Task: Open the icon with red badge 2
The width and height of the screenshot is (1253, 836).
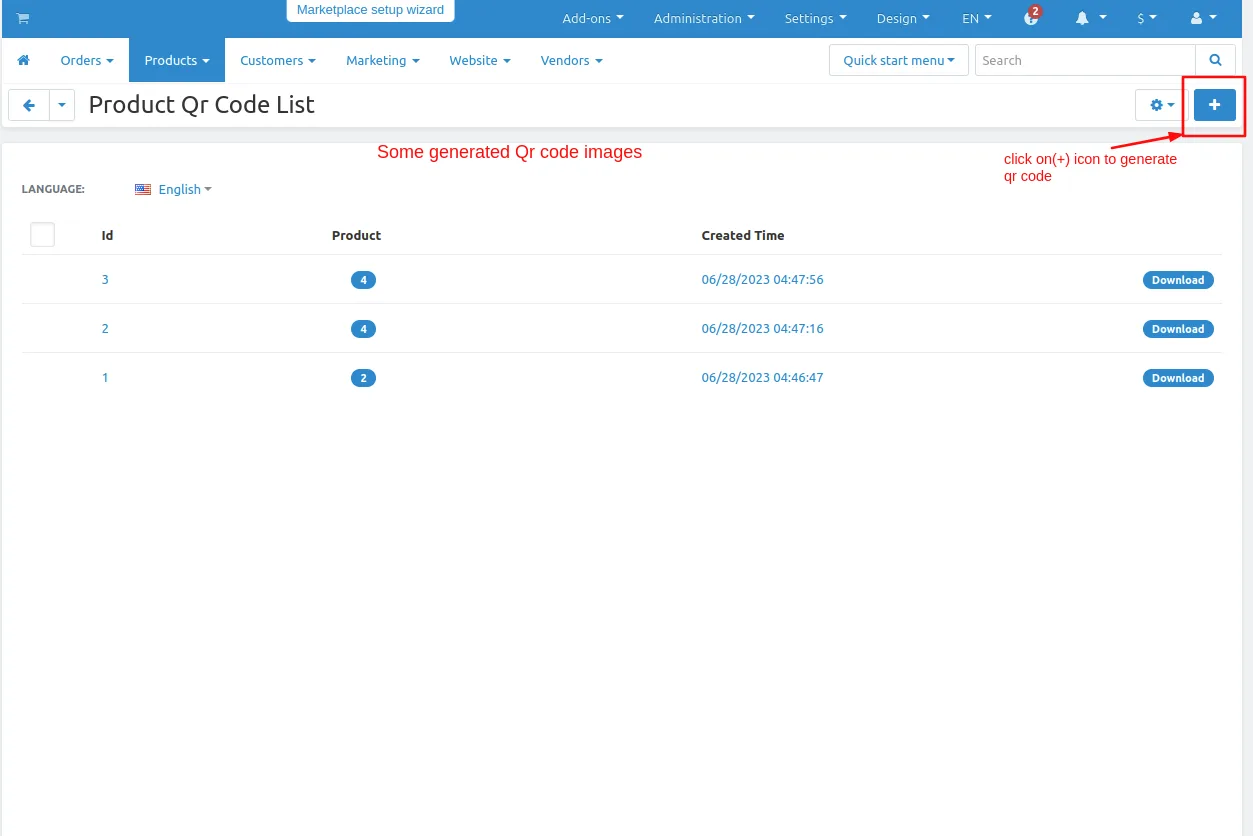Action: coord(1032,17)
